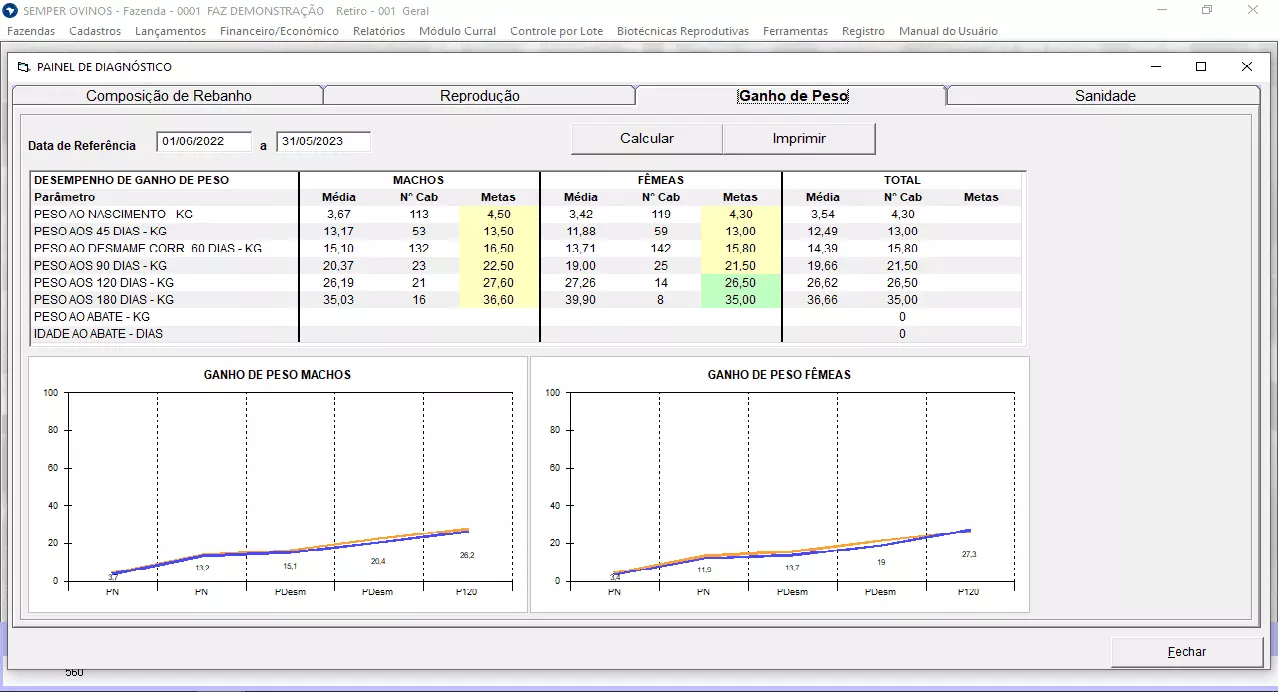Open the Cadastros menu
1280x692 pixels.
(95, 31)
